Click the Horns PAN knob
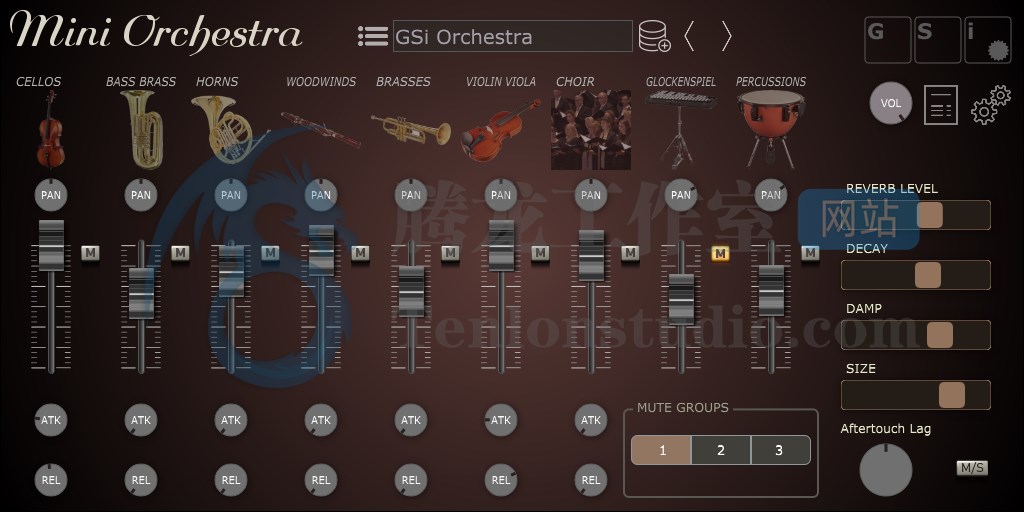This screenshot has height=512, width=1024. click(231, 195)
